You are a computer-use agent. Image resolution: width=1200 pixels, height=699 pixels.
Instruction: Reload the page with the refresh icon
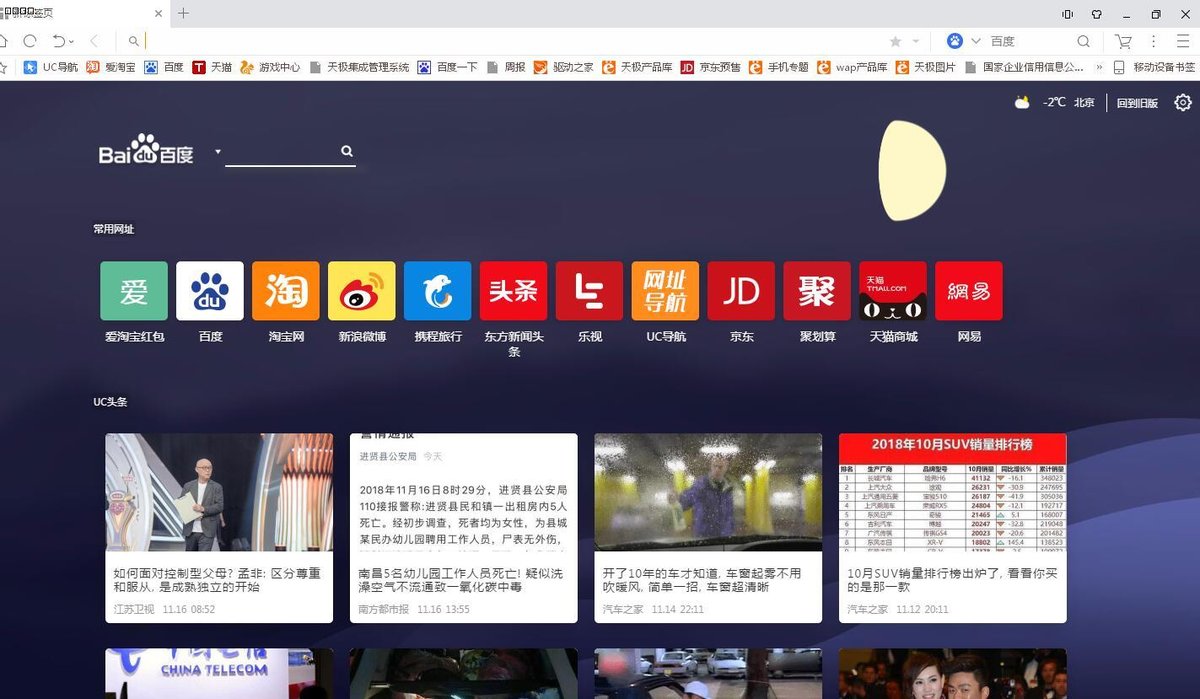point(30,41)
